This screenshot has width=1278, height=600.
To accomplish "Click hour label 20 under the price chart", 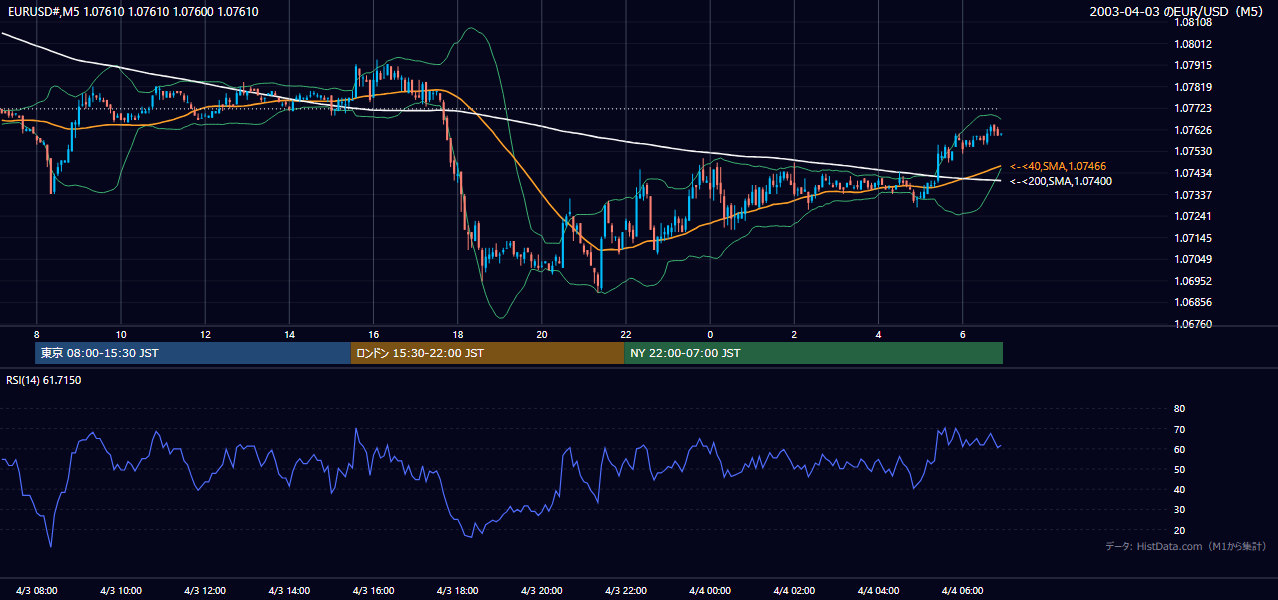I will 542,334.
